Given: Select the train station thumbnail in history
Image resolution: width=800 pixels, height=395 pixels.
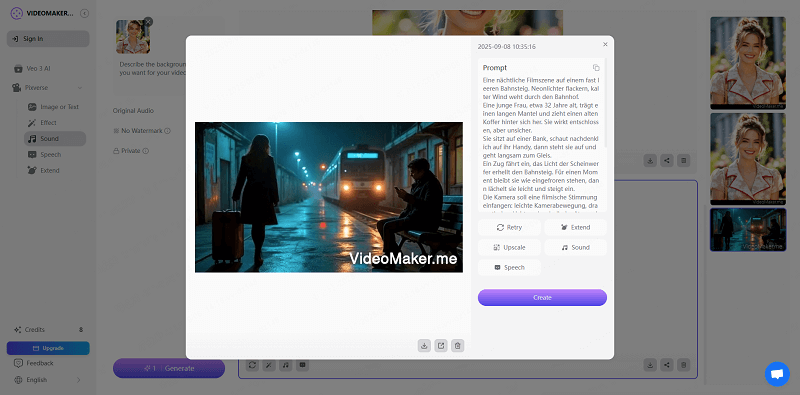Looking at the screenshot, I should coord(748,230).
